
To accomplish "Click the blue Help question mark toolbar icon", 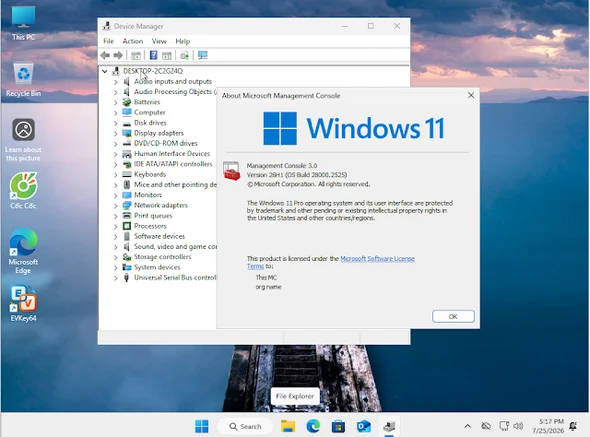I will pyautogui.click(x=154, y=55).
